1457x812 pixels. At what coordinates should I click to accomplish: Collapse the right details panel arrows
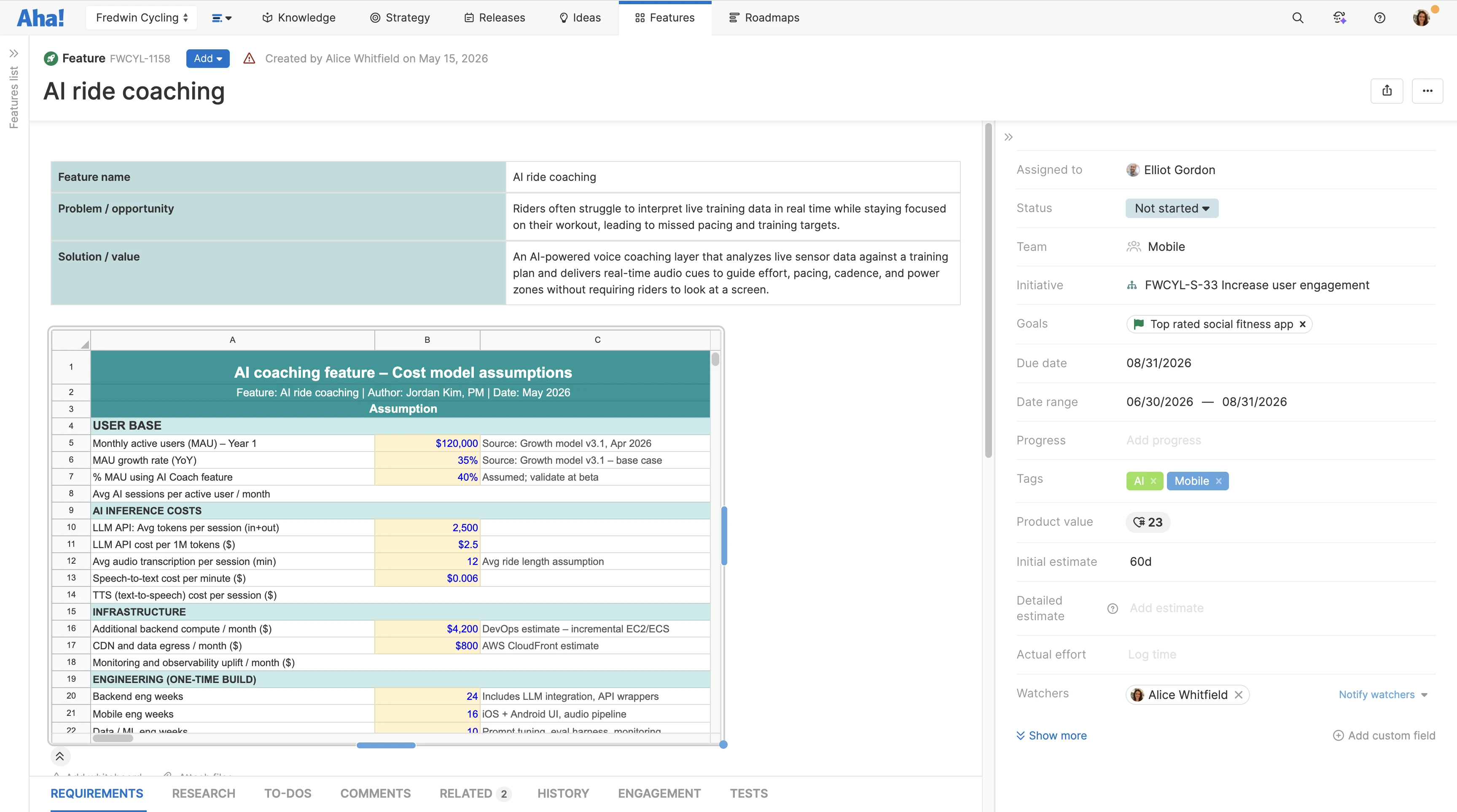pyautogui.click(x=1008, y=137)
